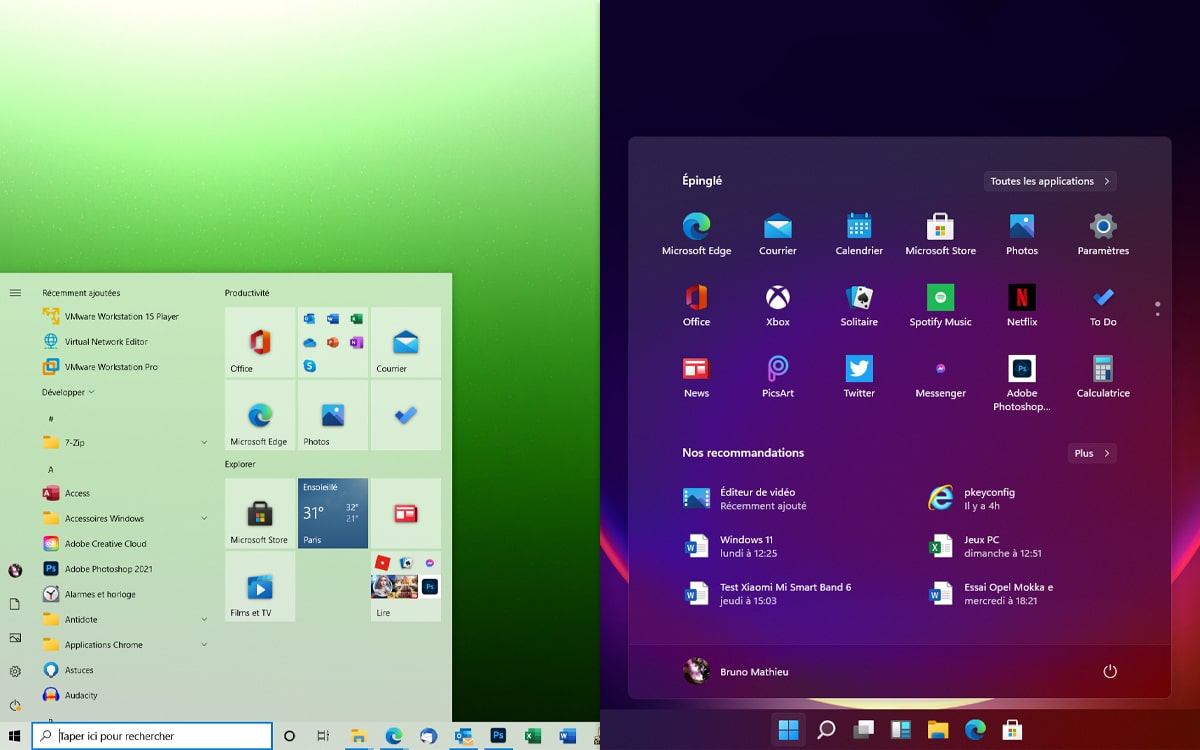The image size is (1200, 750).
Task: Click the Taper ici pour rechercher box
Action: click(x=152, y=736)
